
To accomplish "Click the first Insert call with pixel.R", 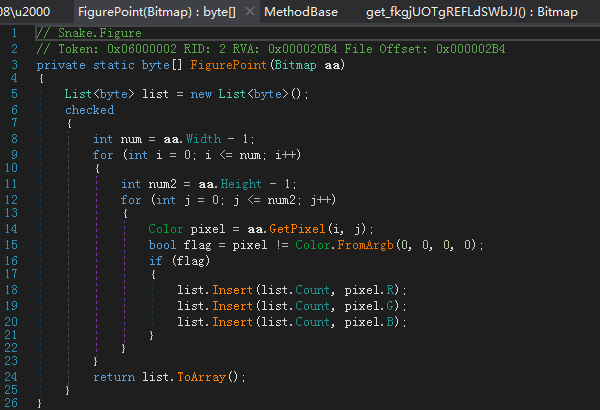I will point(232,290).
